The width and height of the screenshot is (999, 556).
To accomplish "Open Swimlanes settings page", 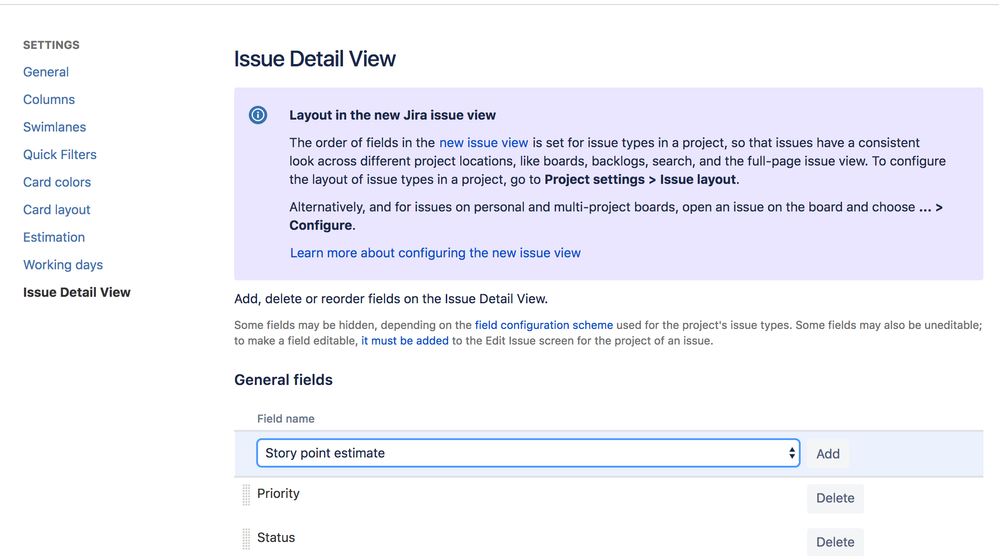I will pos(55,127).
